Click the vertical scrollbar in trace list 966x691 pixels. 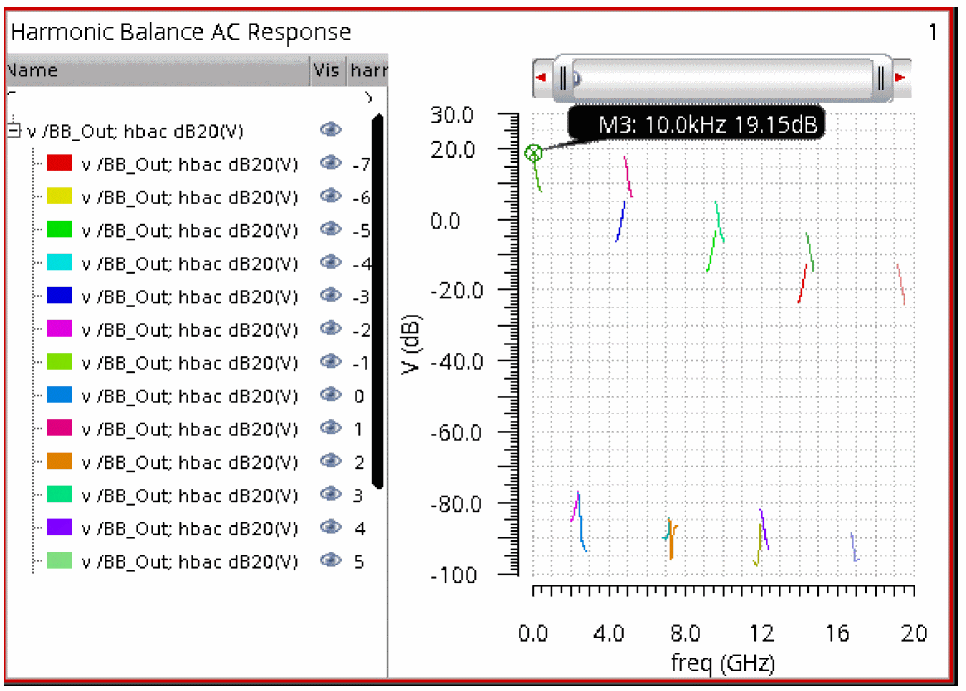(377, 300)
